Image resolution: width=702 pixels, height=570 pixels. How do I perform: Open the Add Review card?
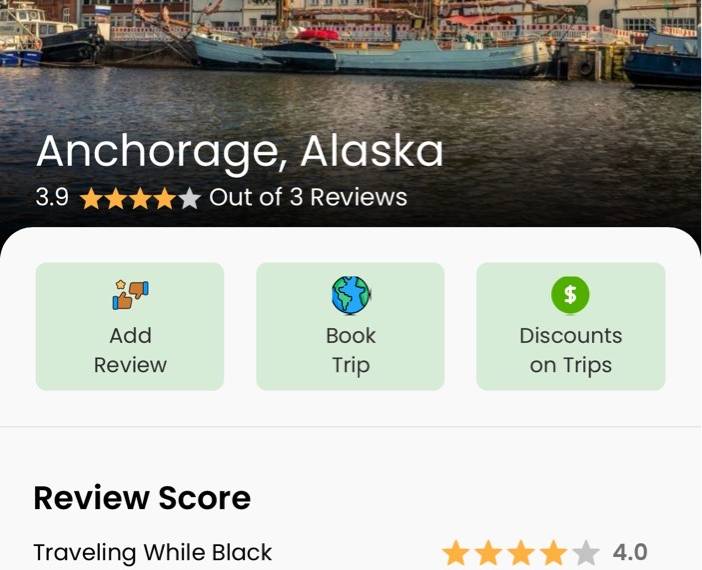(x=130, y=326)
